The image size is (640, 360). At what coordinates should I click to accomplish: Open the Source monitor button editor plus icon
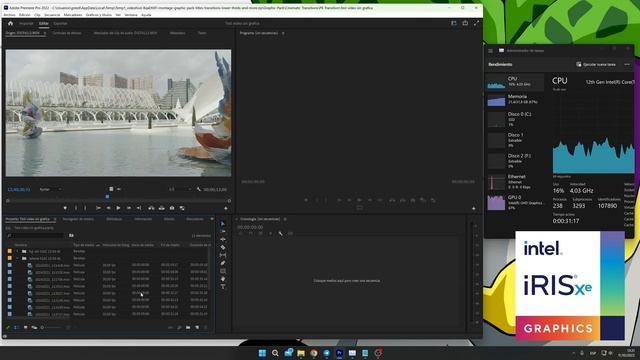pyautogui.click(x=226, y=209)
